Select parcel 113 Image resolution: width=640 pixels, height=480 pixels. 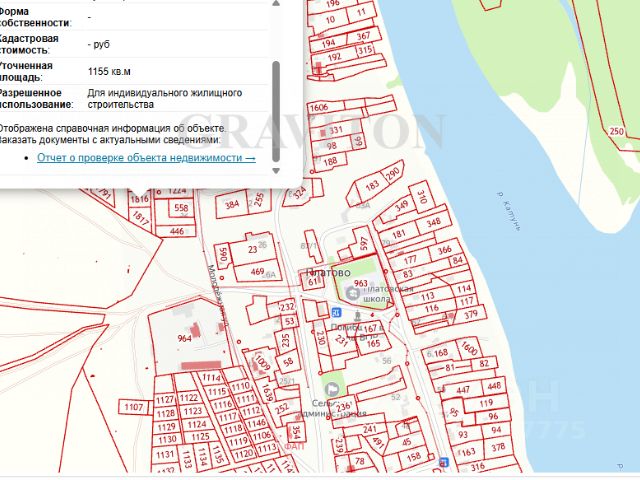pyautogui.click(x=427, y=296)
